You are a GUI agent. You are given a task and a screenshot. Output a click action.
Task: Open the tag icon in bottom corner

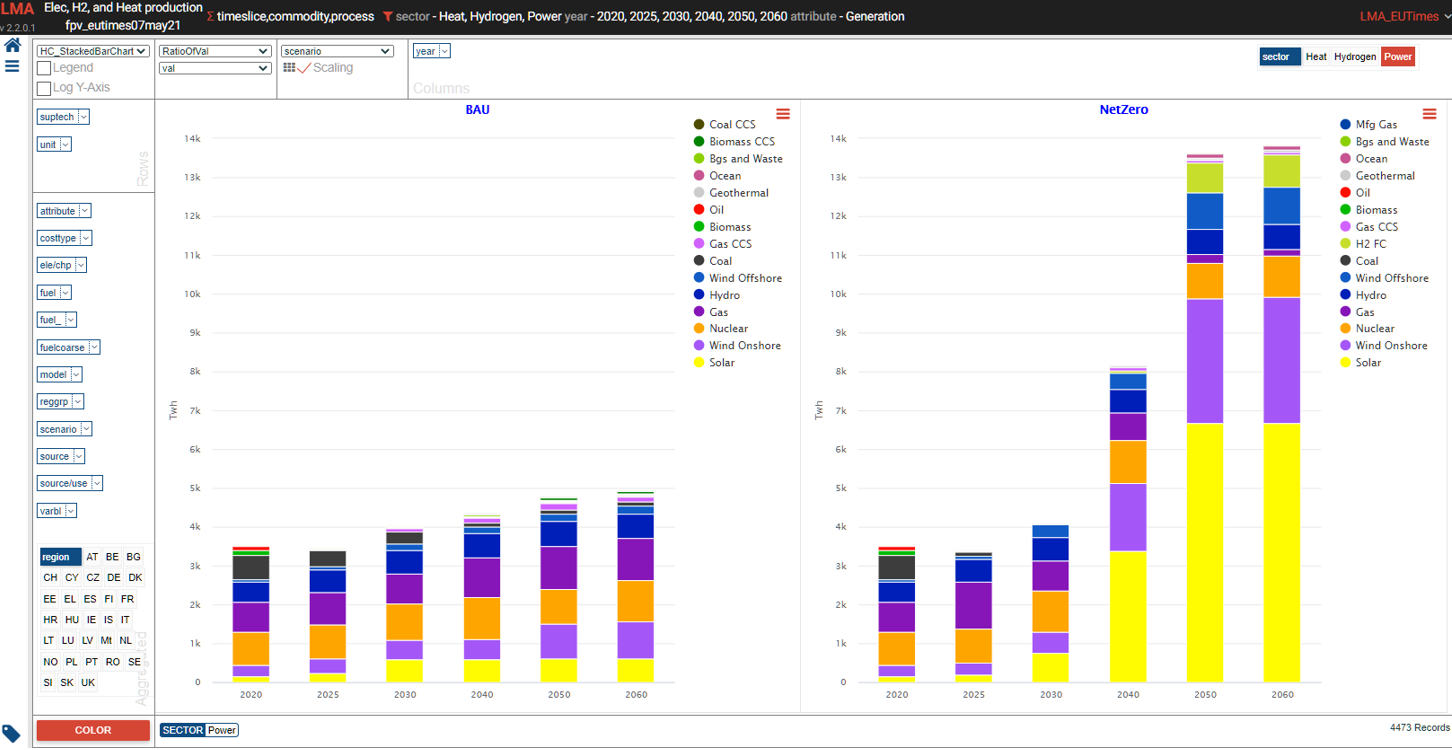click(11, 734)
